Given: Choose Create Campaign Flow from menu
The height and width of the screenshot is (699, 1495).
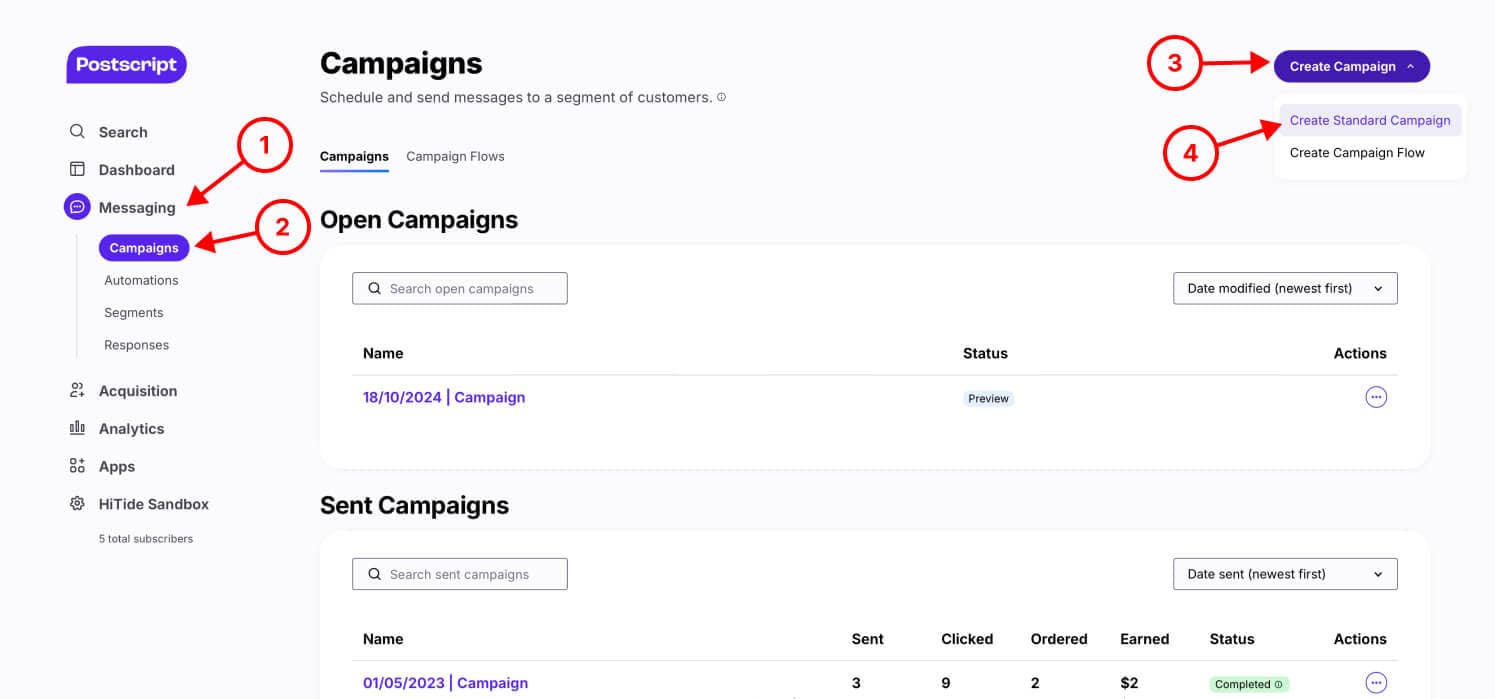Looking at the screenshot, I should coord(1356,153).
